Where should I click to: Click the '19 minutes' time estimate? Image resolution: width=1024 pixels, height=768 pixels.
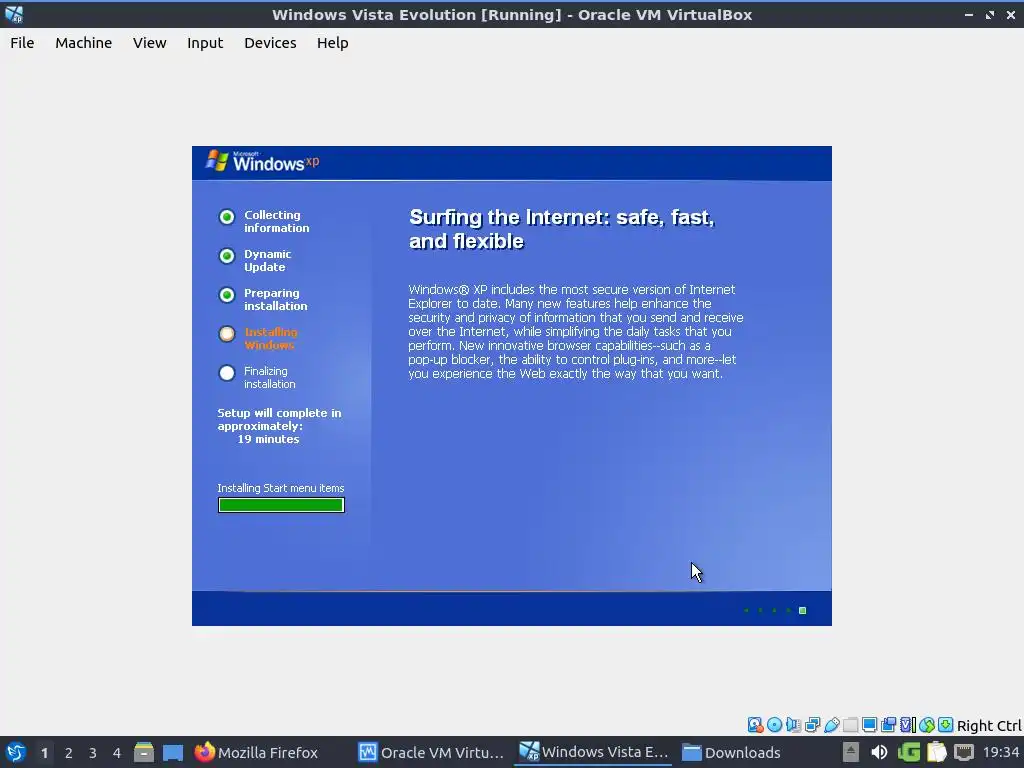[268, 439]
